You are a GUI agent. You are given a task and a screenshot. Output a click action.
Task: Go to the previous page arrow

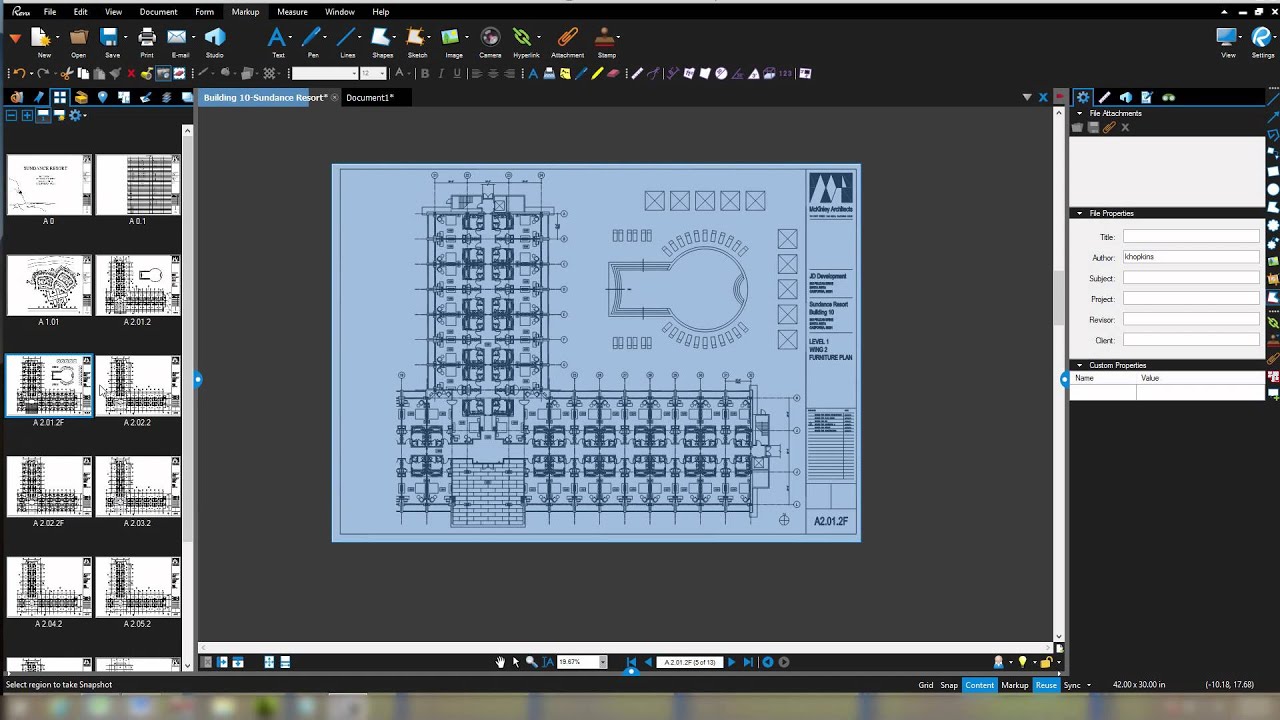click(x=648, y=662)
